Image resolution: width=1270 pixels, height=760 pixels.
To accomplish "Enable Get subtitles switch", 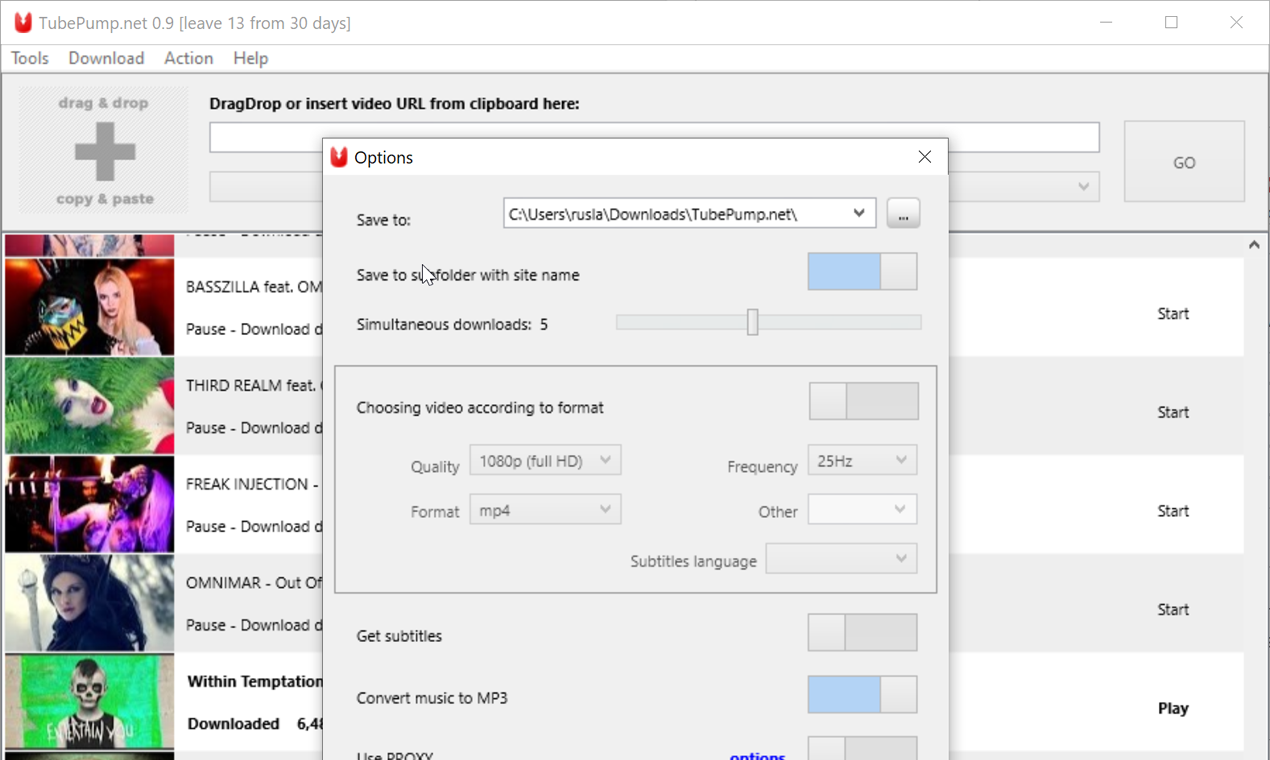I will [862, 633].
